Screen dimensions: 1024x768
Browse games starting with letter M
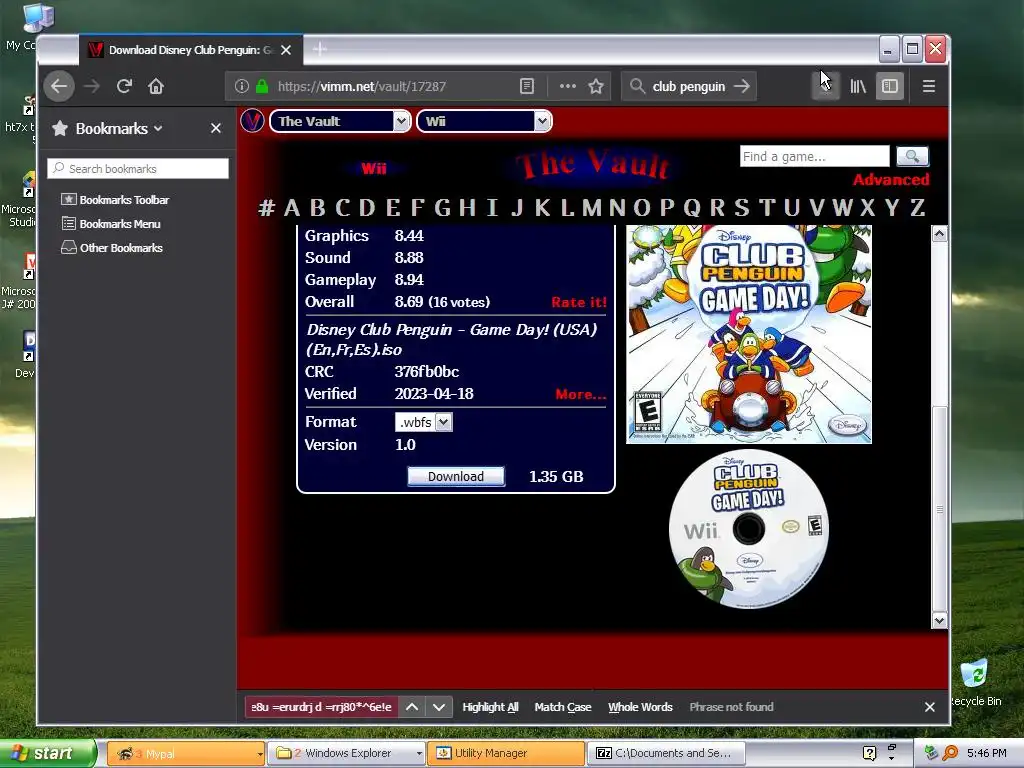[x=592, y=208]
